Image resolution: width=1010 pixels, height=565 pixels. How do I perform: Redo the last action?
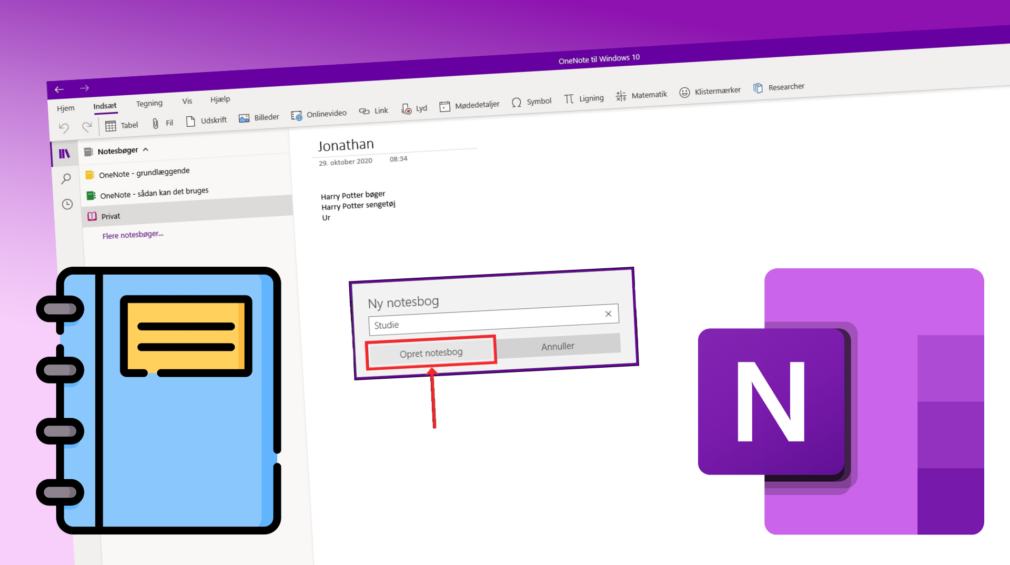[86, 126]
